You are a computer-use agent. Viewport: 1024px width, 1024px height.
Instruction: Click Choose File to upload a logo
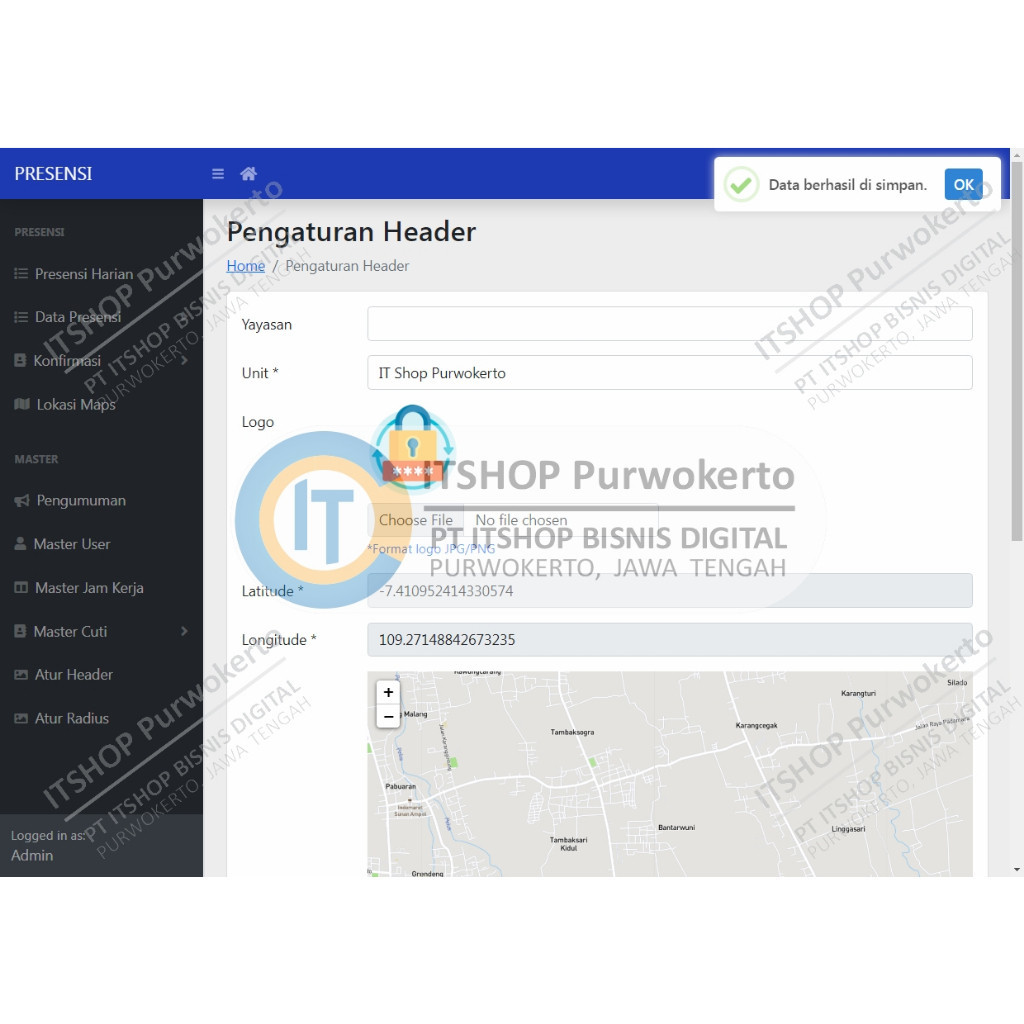417,520
